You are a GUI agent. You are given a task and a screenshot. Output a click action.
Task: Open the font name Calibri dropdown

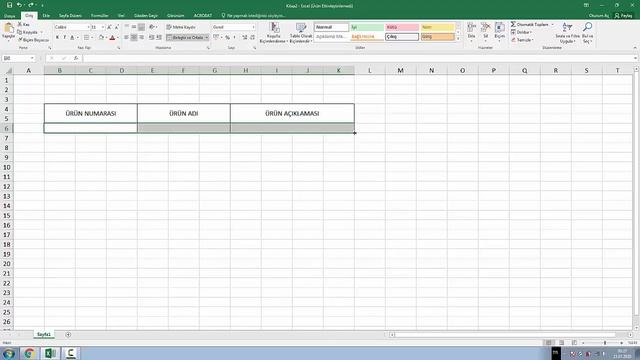88,27
